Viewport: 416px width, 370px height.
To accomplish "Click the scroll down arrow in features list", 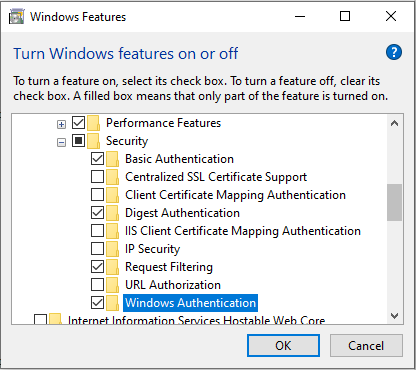I will tap(395, 316).
